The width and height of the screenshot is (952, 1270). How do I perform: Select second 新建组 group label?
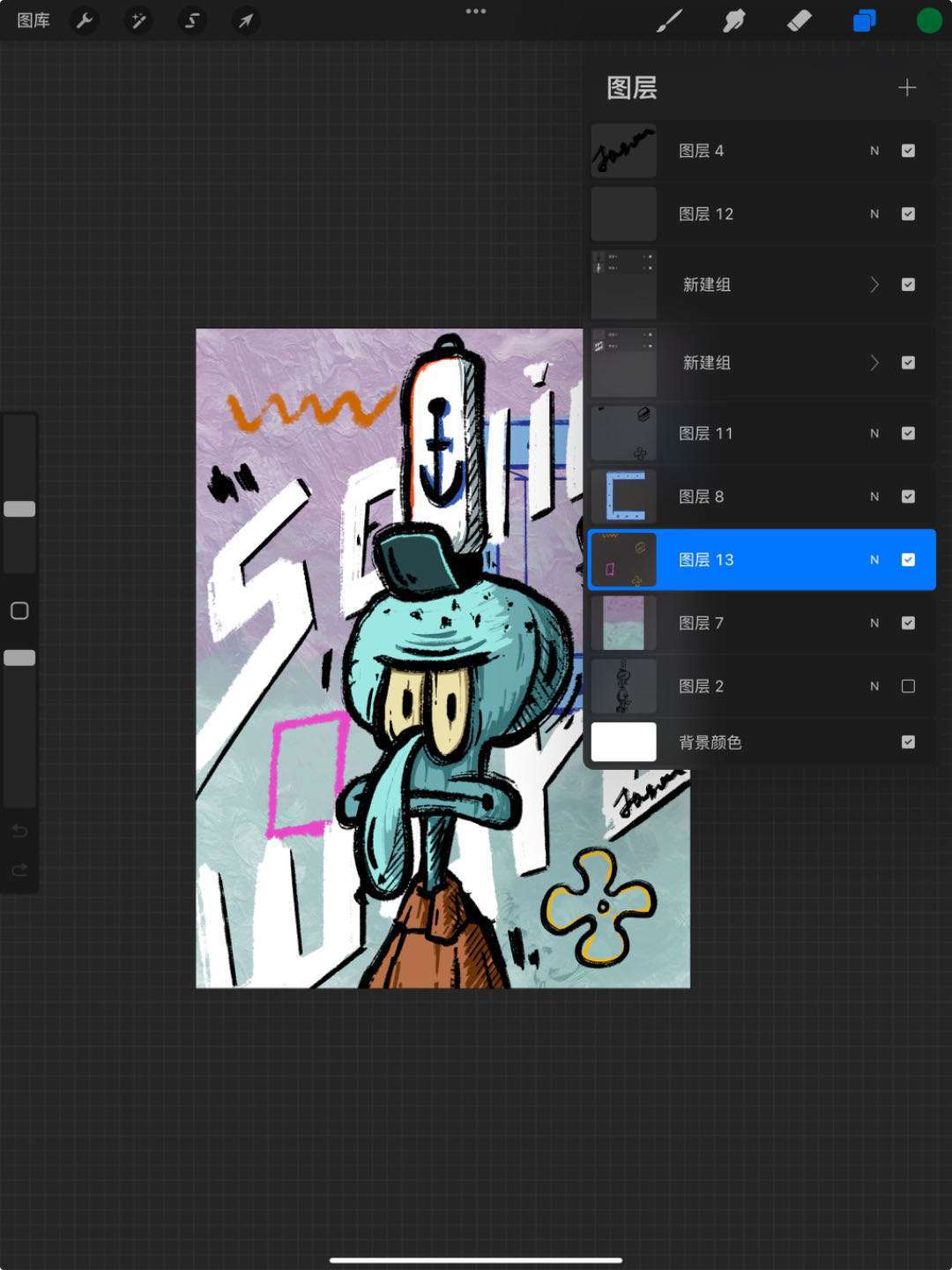[x=707, y=362]
